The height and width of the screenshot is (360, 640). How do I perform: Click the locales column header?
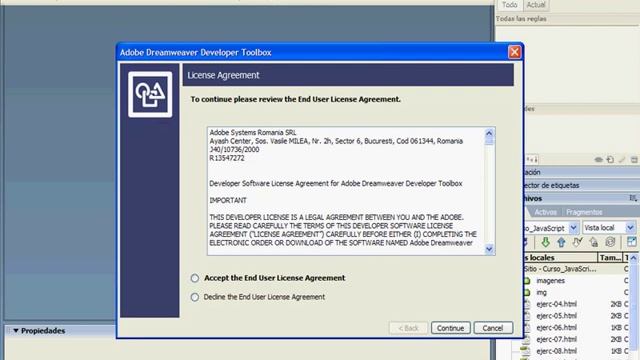(560, 258)
